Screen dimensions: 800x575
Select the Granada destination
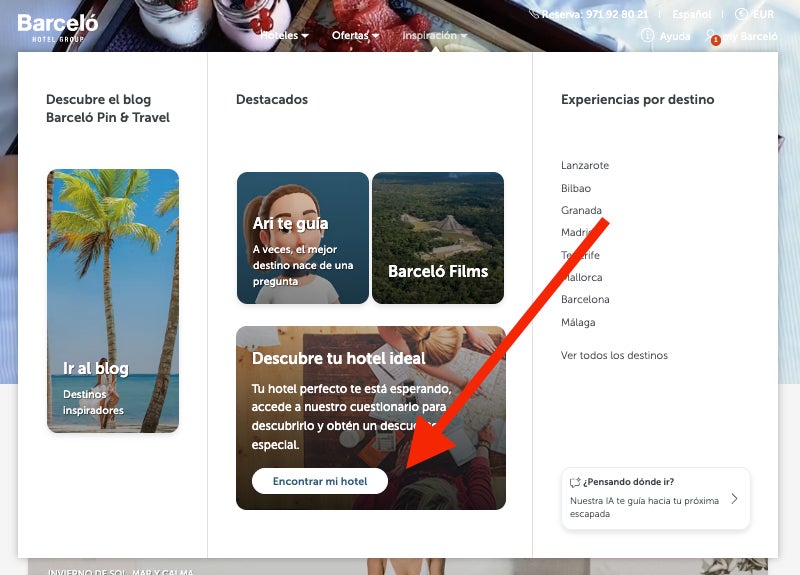pos(581,210)
